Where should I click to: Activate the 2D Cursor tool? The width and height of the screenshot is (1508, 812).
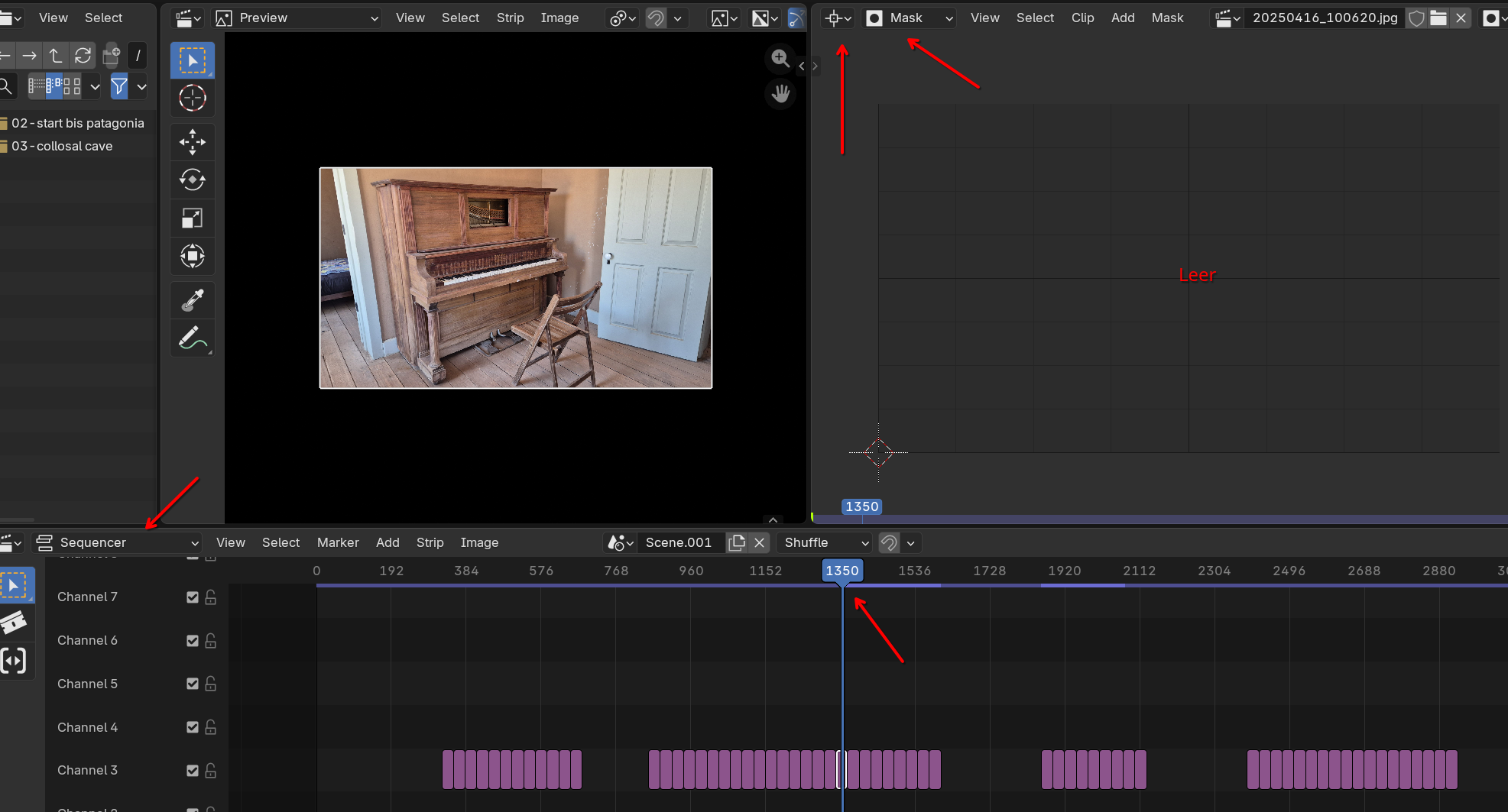click(192, 99)
